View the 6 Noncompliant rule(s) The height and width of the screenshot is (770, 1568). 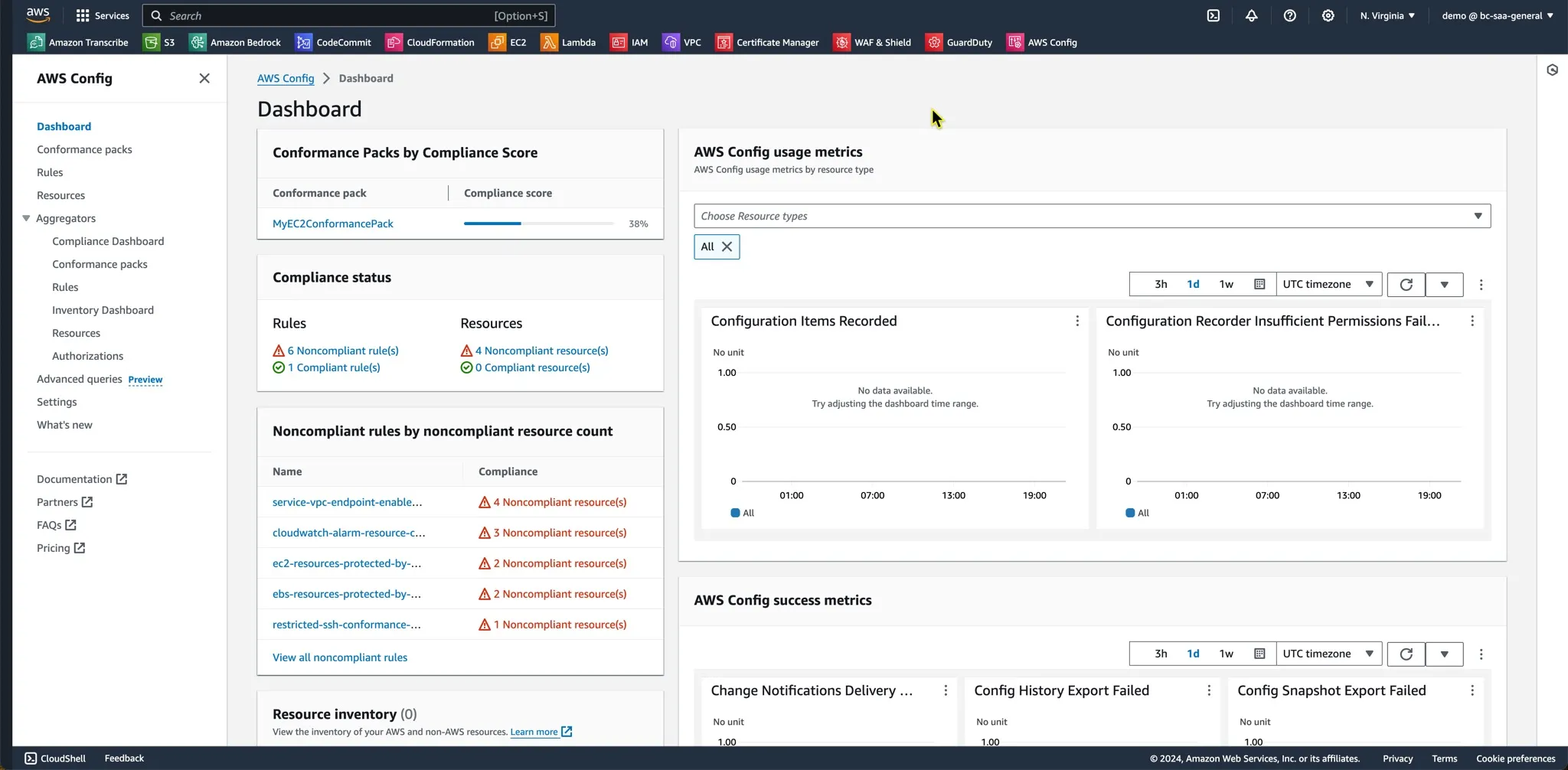tap(343, 351)
